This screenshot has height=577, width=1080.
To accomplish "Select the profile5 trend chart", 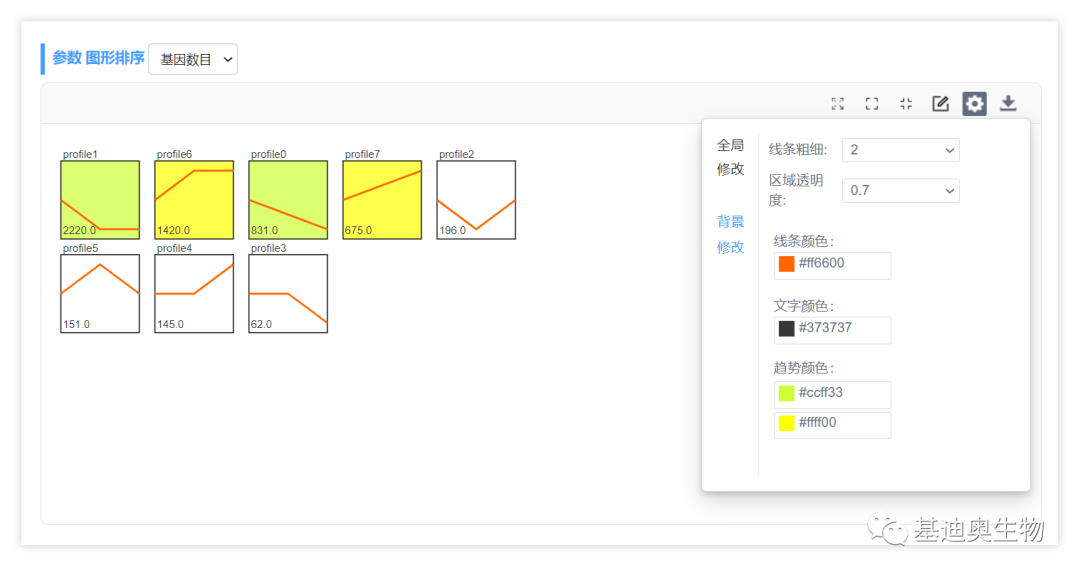I will (x=100, y=293).
